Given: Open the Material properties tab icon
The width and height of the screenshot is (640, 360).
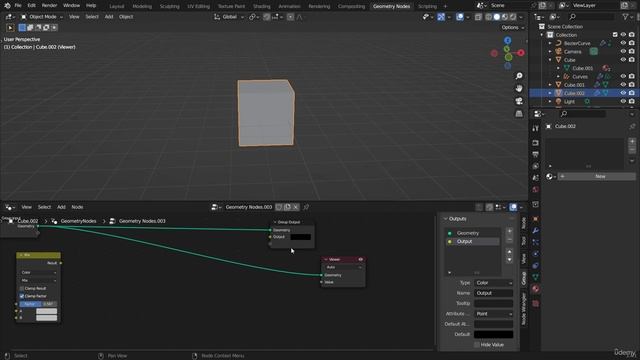Looking at the screenshot, I should [x=536, y=289].
